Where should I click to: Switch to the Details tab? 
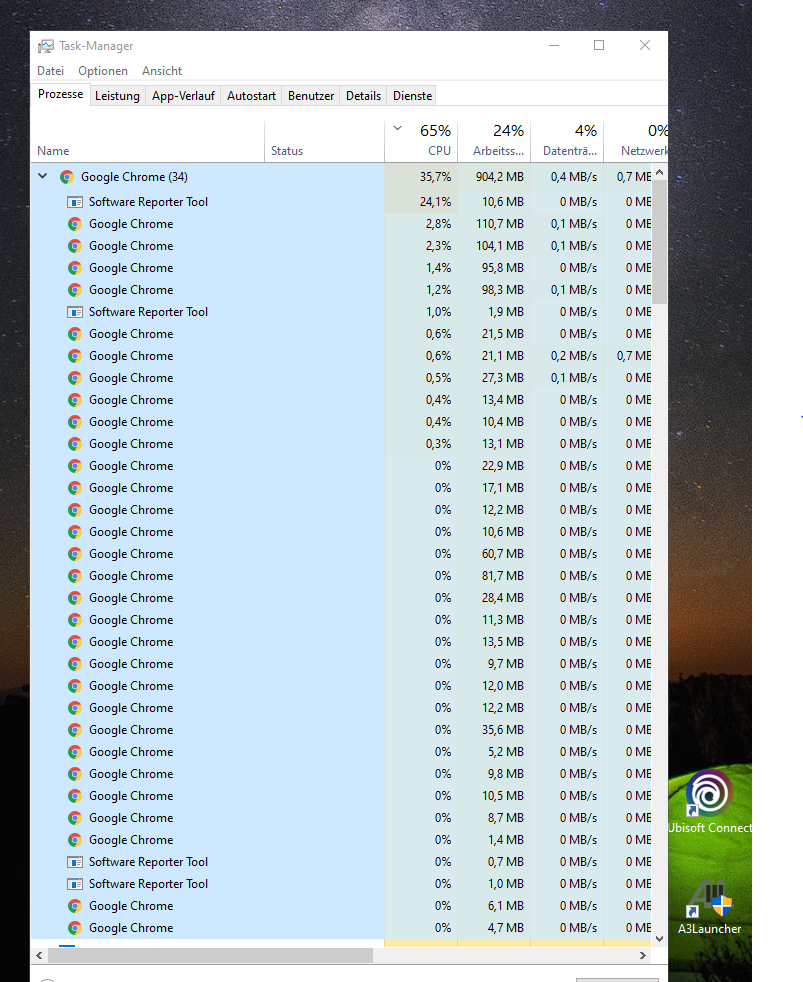(363, 96)
